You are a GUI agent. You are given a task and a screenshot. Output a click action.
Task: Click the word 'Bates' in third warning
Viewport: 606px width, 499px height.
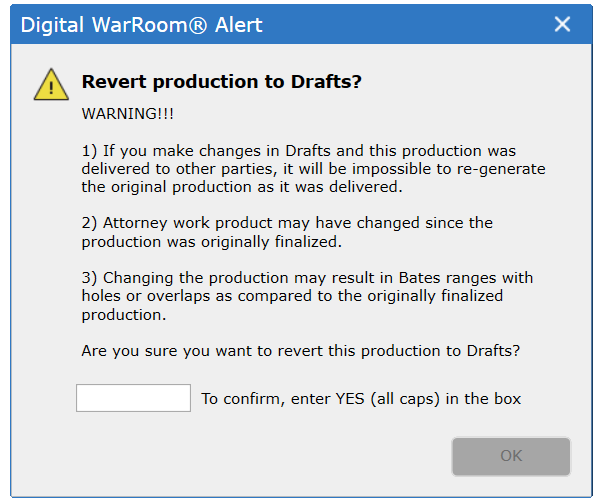coord(419,278)
